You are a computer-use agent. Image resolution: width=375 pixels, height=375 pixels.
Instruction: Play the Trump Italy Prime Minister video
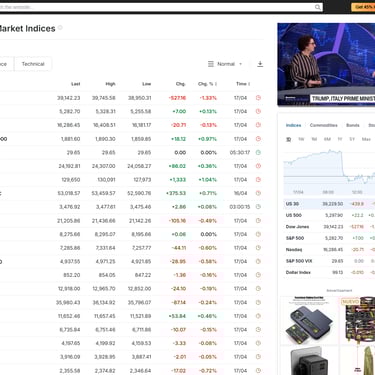tap(326, 64)
